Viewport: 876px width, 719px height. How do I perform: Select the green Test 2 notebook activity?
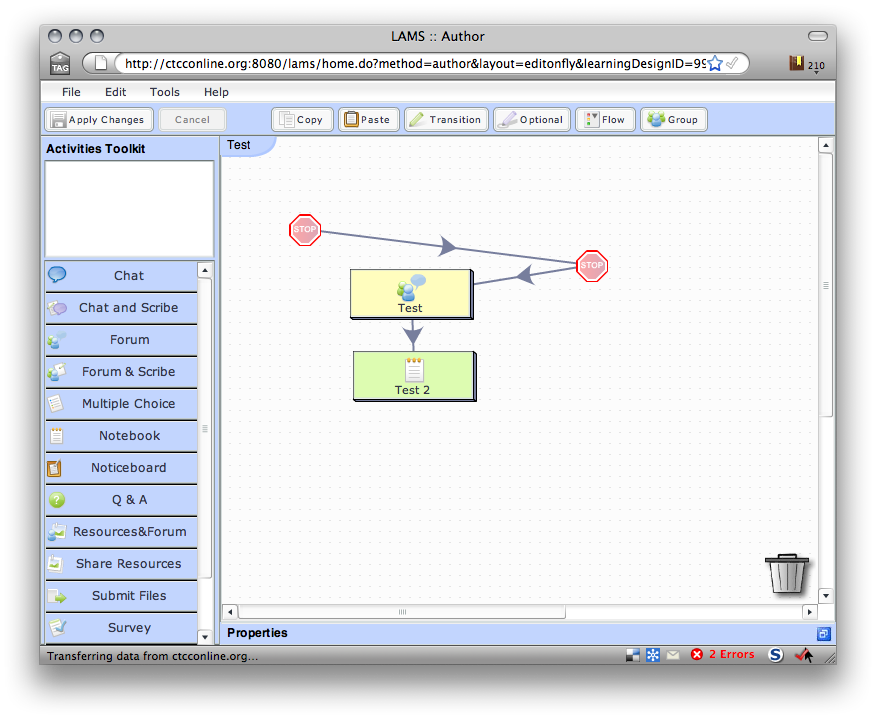coord(413,375)
